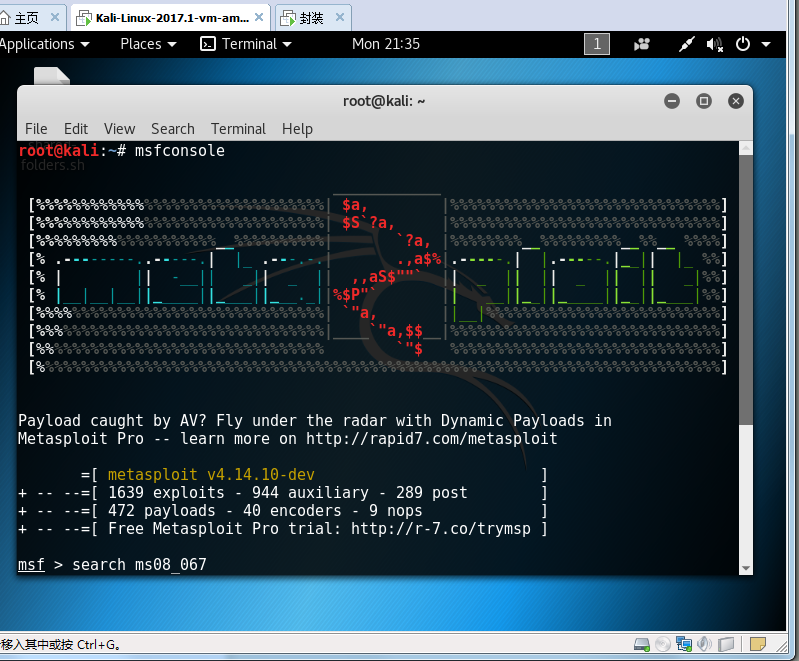799x661 pixels.
Task: Open the File menu in terminal
Action: (x=36, y=129)
